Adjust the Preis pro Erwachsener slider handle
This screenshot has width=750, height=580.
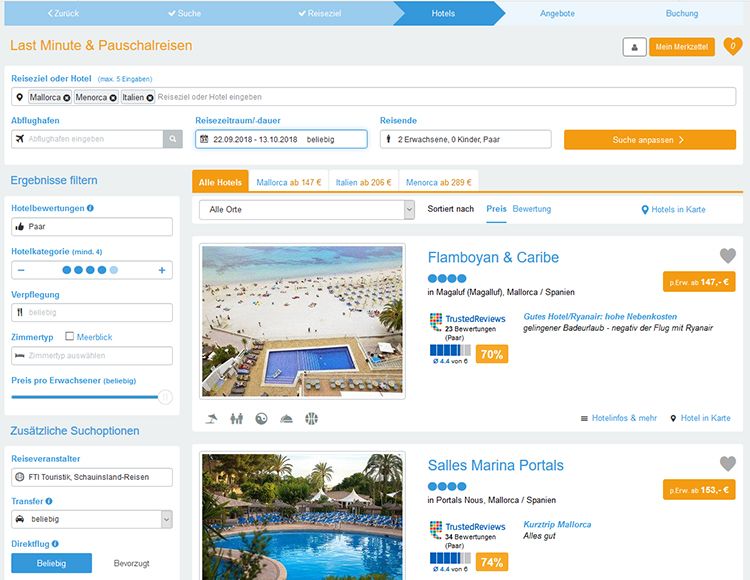[x=165, y=397]
